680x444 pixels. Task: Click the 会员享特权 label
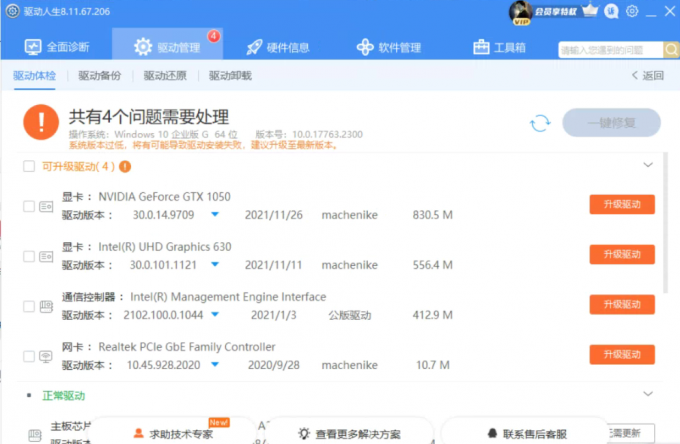pos(556,12)
